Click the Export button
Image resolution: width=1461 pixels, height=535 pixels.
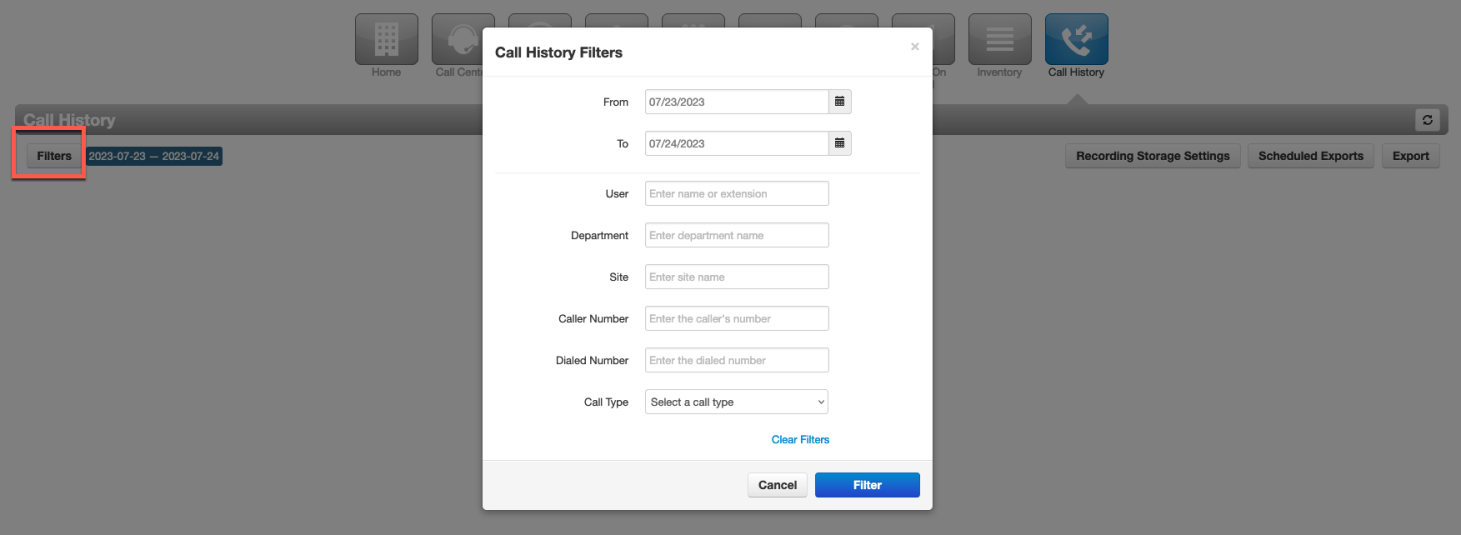[x=1410, y=156]
